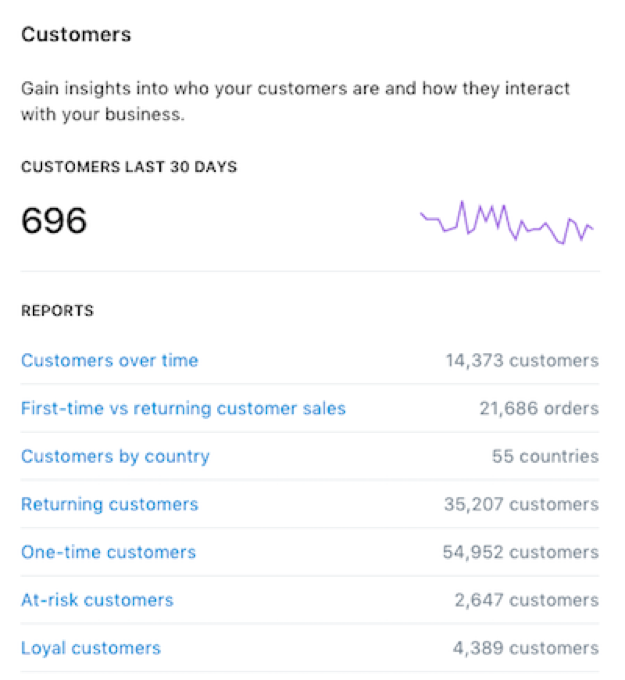Click the 14,373 customers value

pos(522,361)
